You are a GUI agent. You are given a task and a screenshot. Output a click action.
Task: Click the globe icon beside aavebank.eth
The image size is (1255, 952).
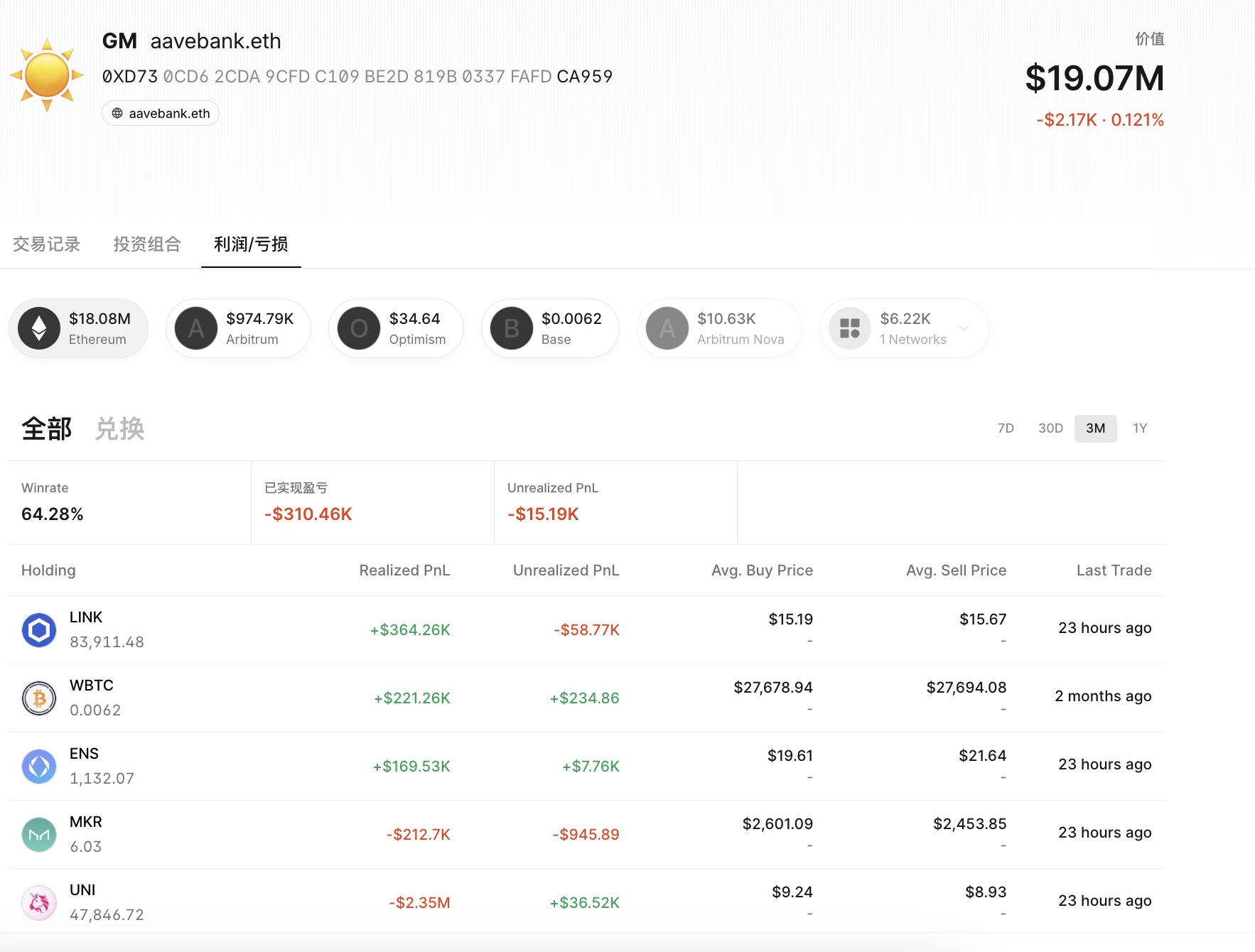pos(117,114)
